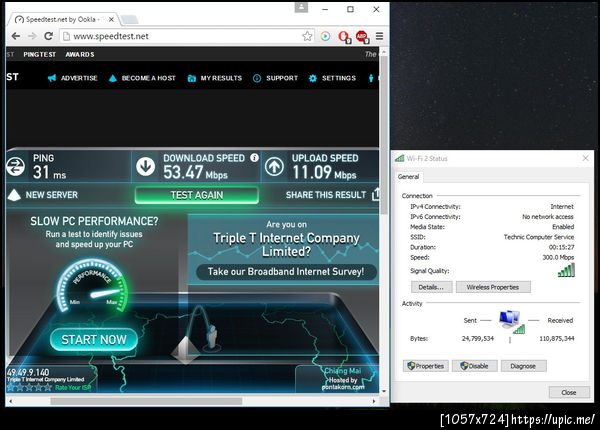600x430 pixels.
Task: Click the IP address 49.49.9.140
Action: [28, 372]
